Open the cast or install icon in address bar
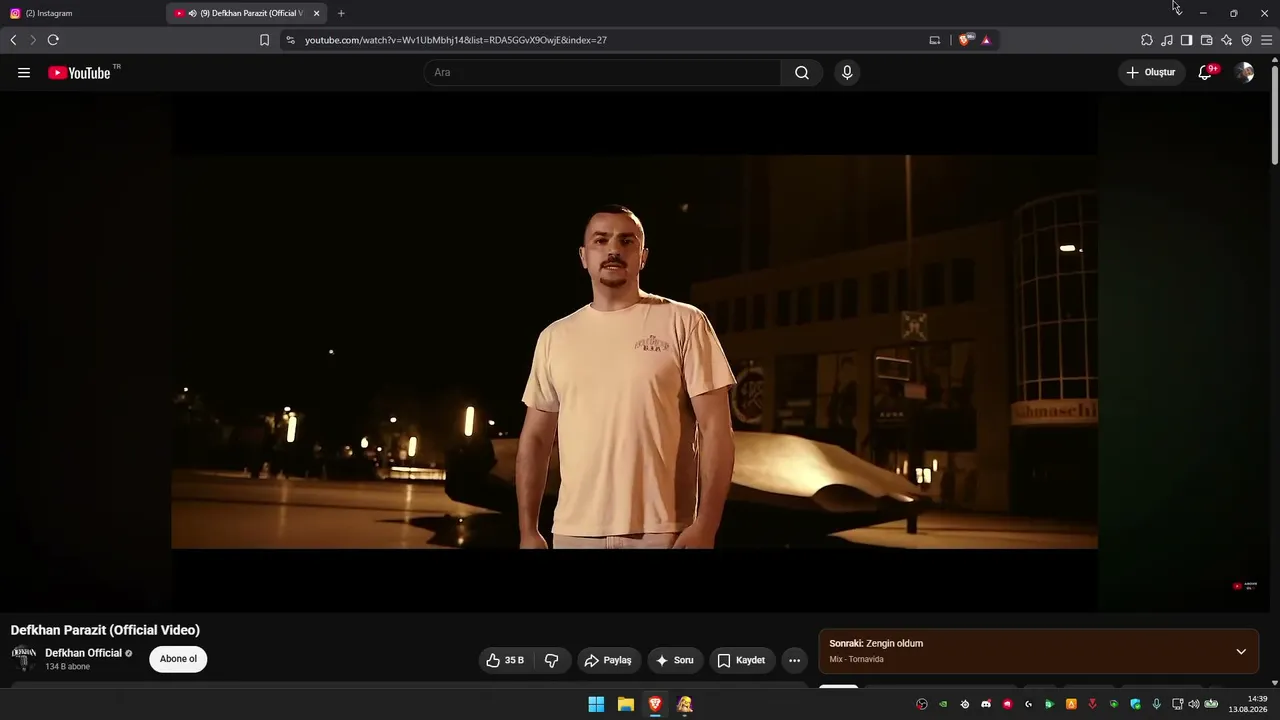The image size is (1280, 720). point(935,40)
